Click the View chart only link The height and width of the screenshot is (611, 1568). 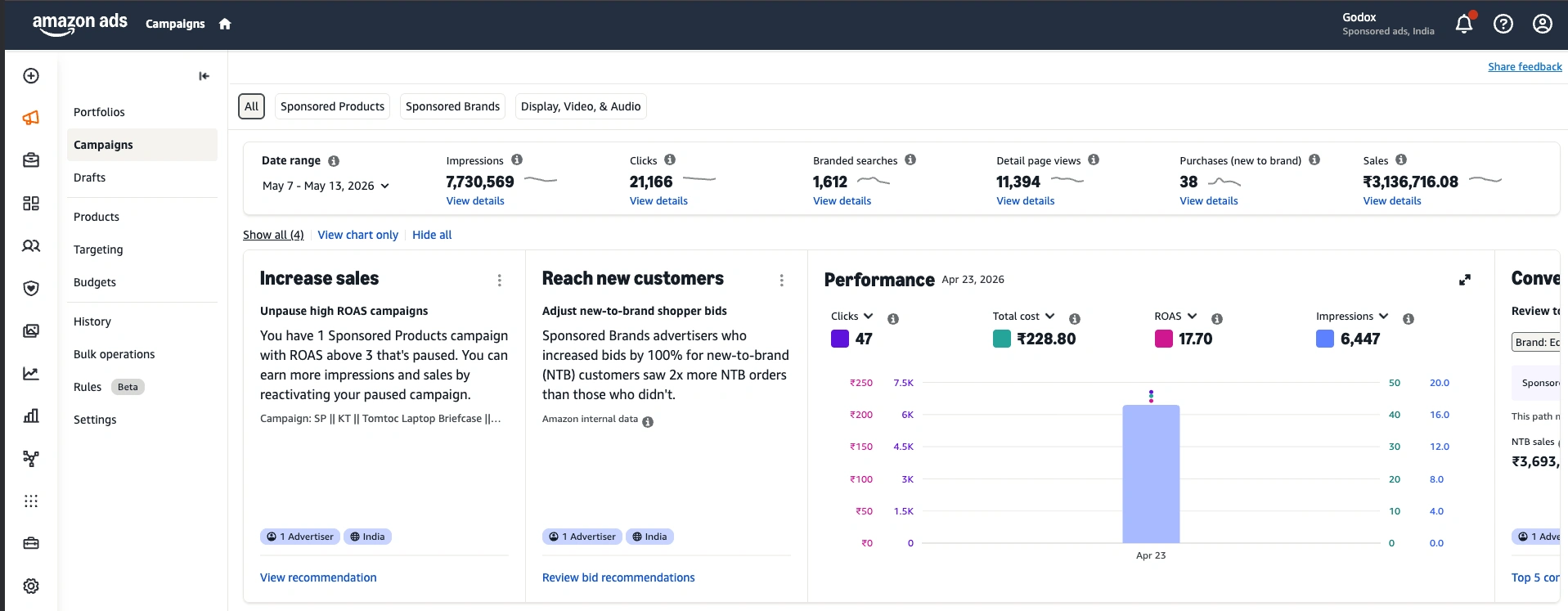pos(358,235)
